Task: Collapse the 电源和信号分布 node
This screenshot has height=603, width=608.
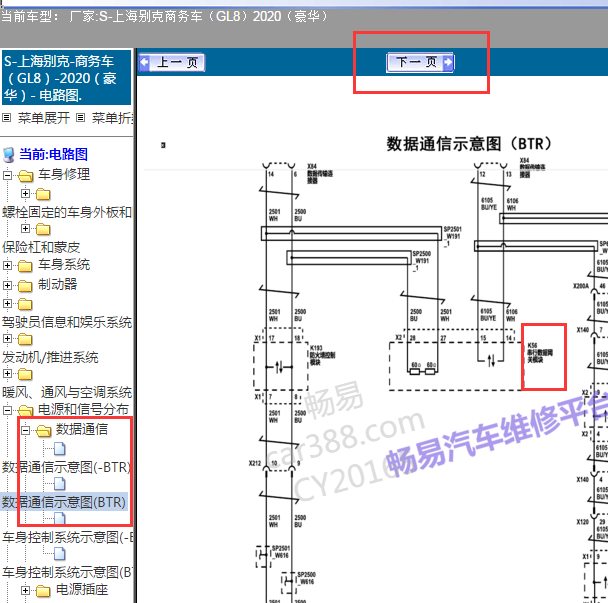Action: (7, 410)
